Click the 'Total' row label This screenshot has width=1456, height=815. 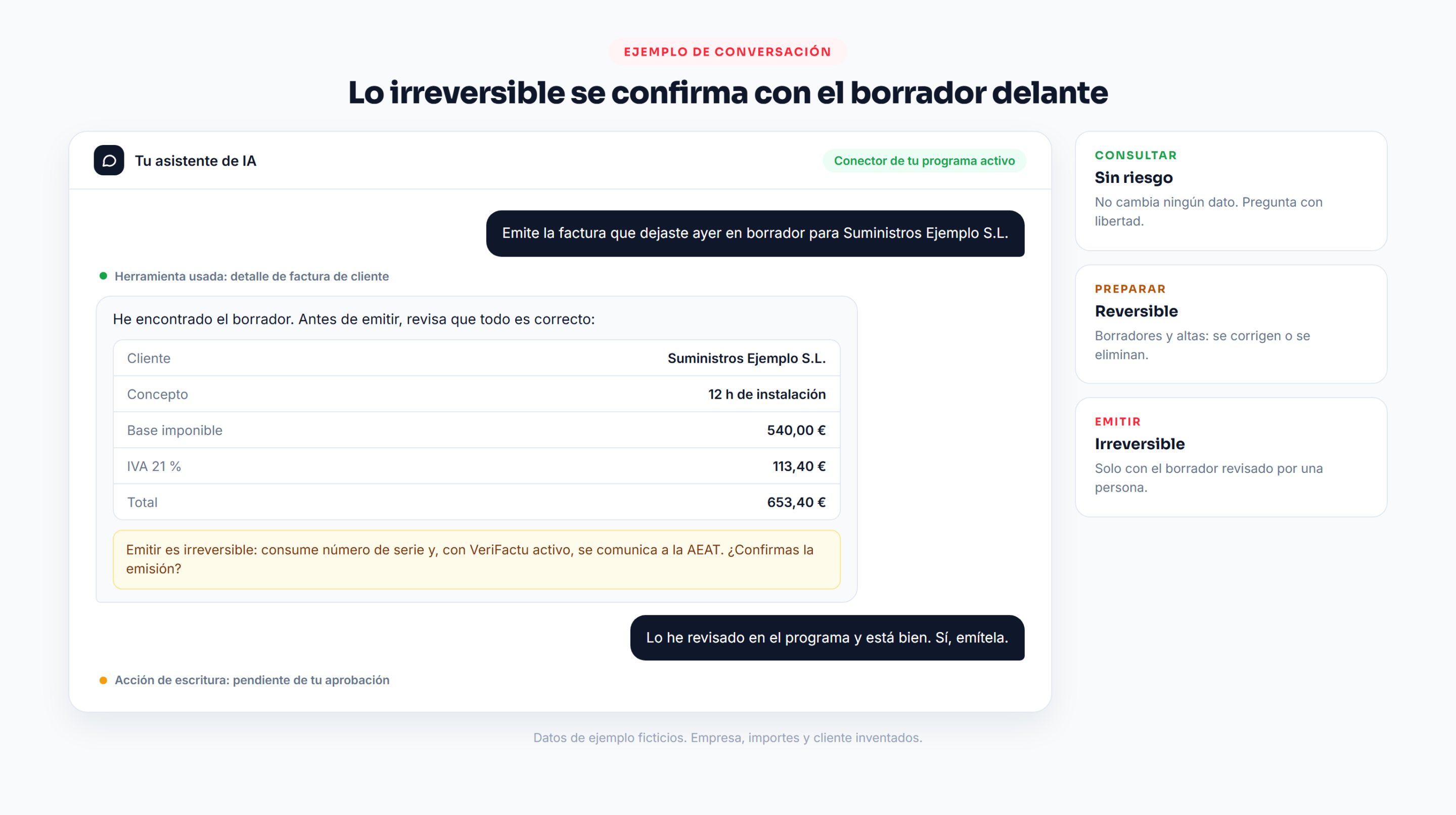[x=142, y=503]
